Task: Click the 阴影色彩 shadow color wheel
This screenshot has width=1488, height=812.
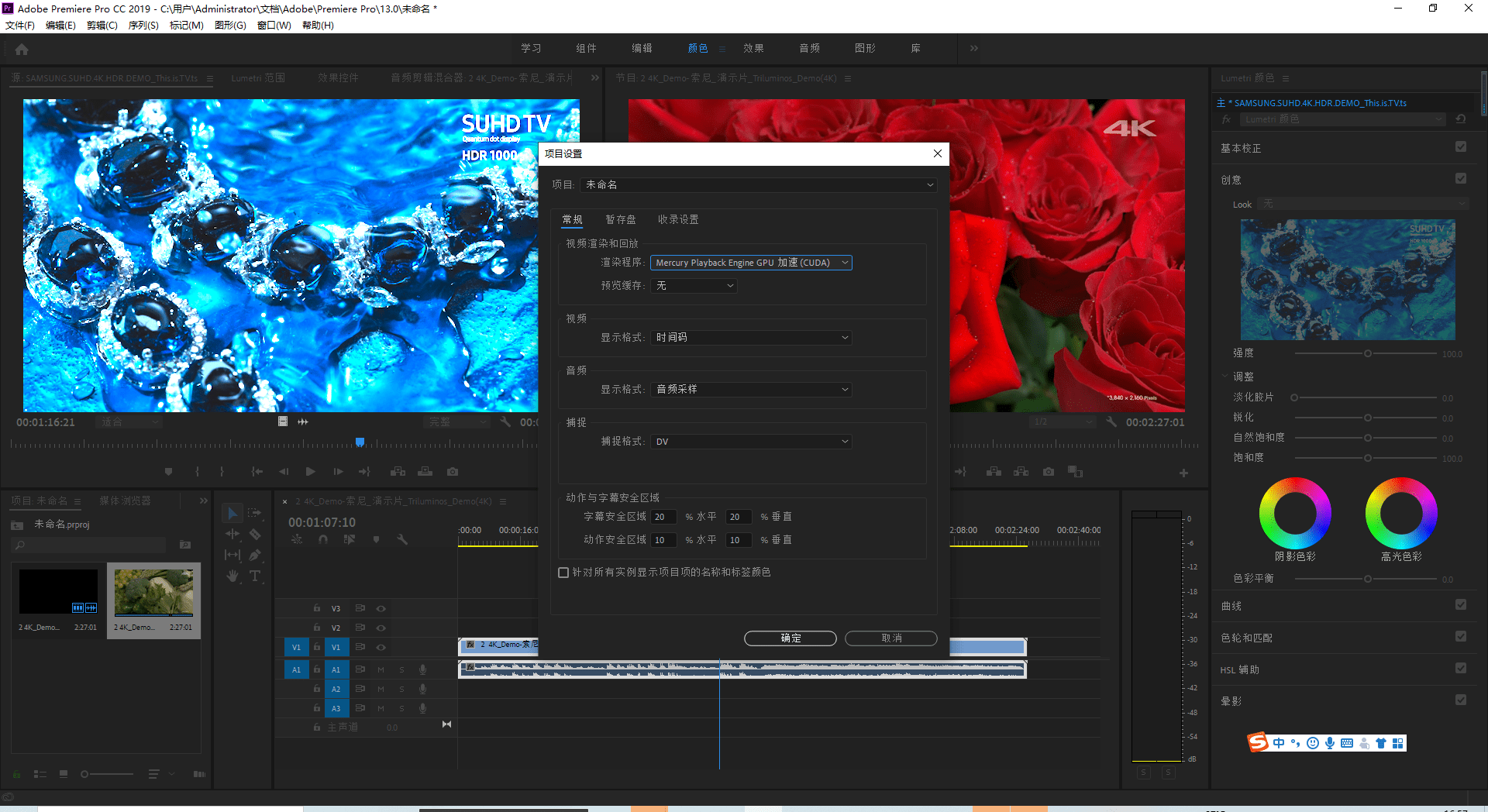Action: pos(1295,513)
